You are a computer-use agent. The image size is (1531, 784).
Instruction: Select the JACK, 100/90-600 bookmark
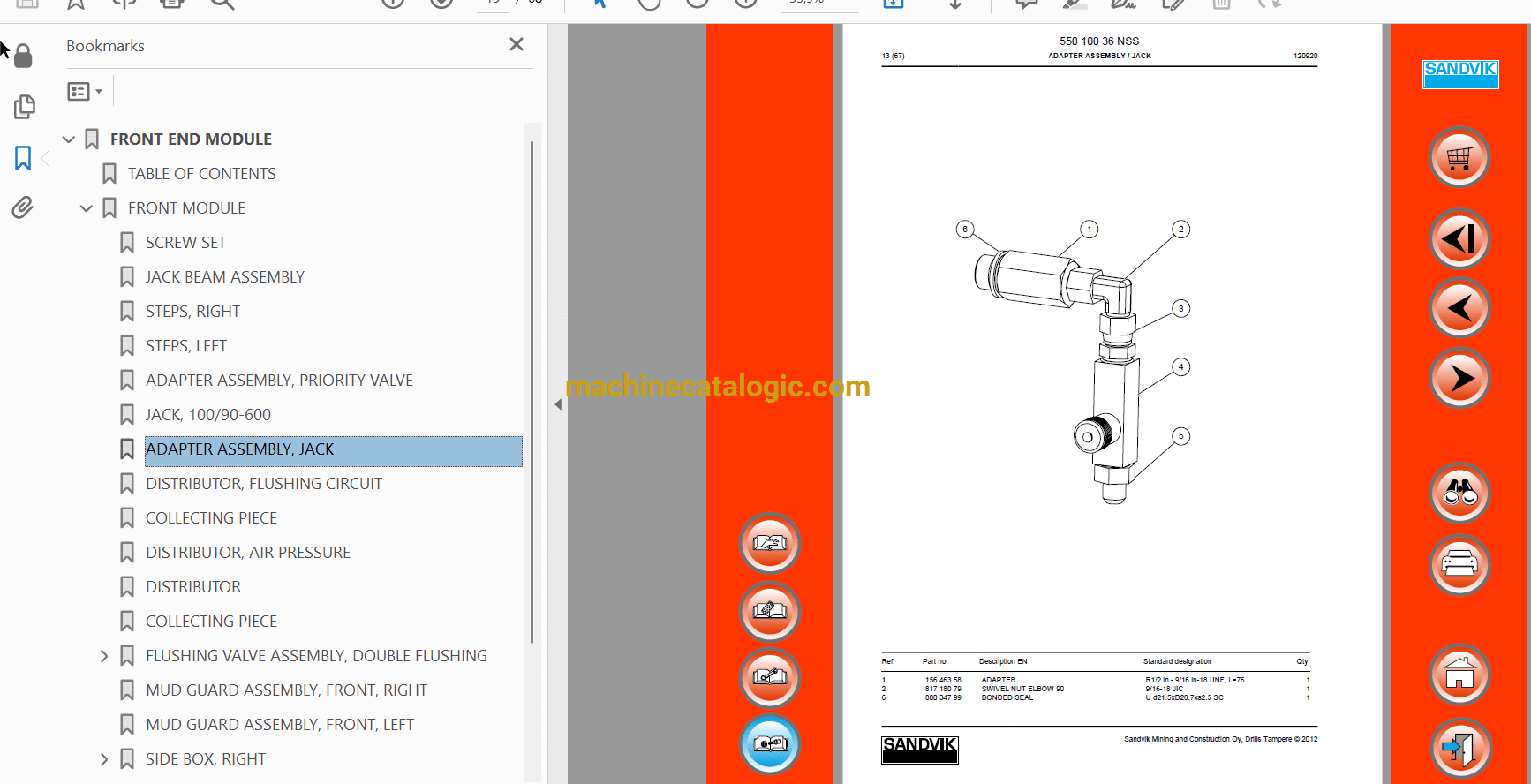tap(207, 415)
